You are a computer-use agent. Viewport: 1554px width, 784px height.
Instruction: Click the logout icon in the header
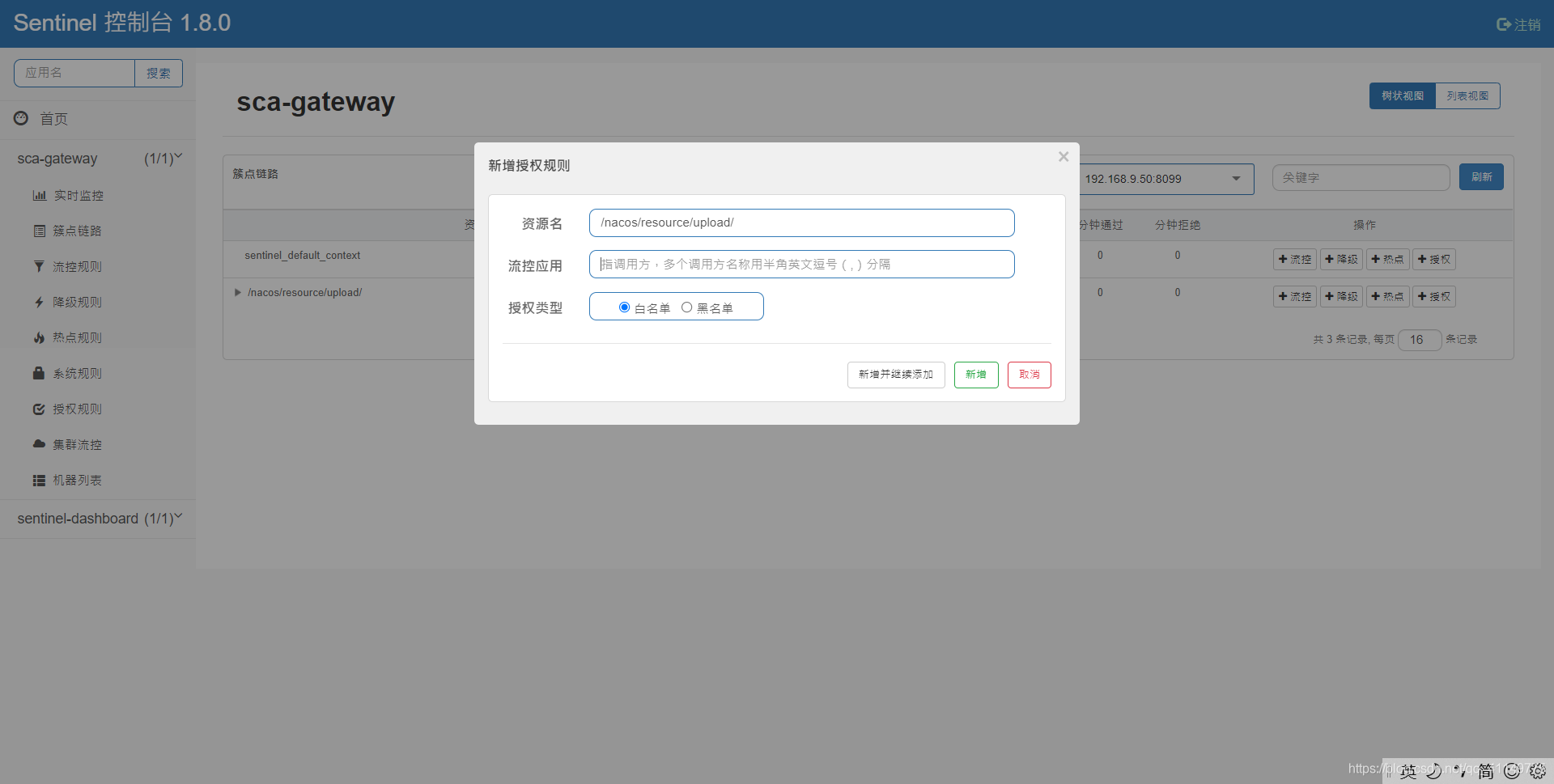(x=1504, y=25)
